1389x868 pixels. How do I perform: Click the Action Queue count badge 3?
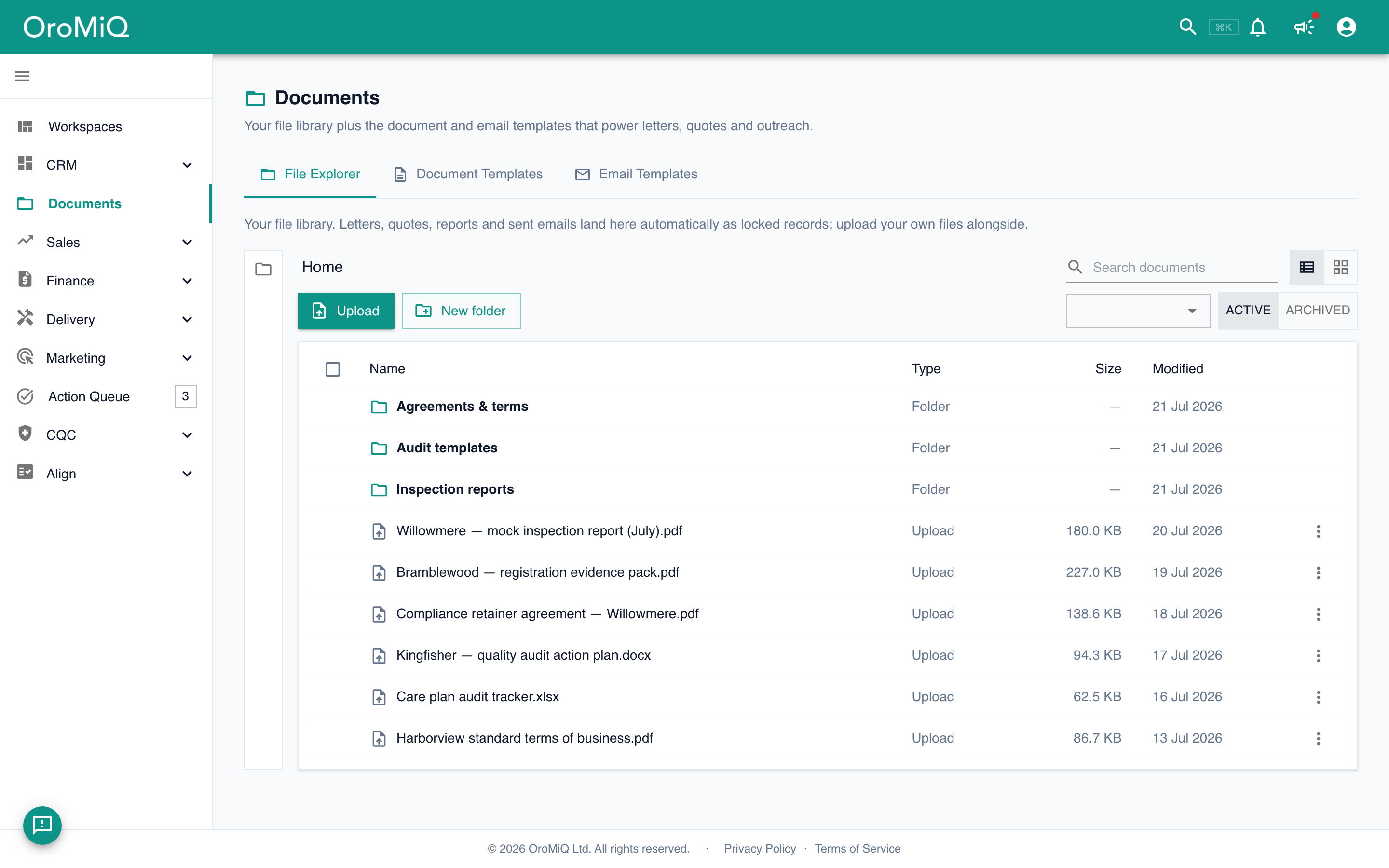pos(185,396)
